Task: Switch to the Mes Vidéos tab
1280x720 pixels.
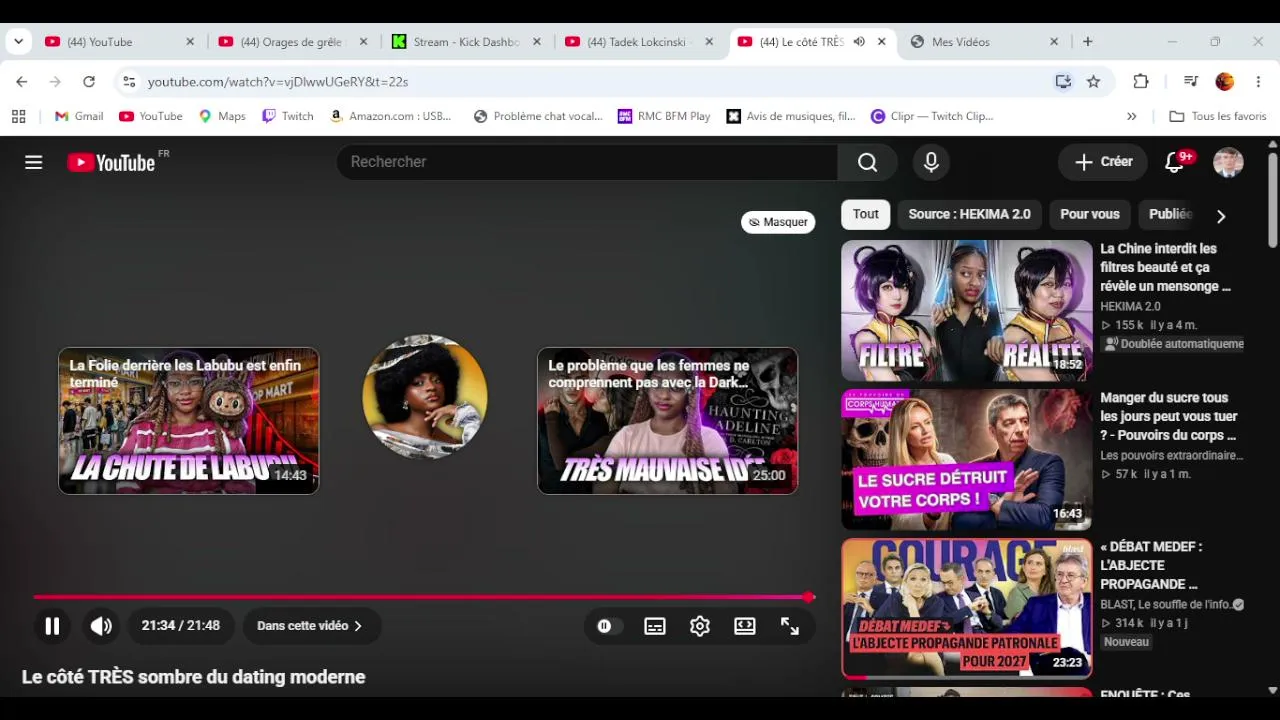Action: pos(985,42)
